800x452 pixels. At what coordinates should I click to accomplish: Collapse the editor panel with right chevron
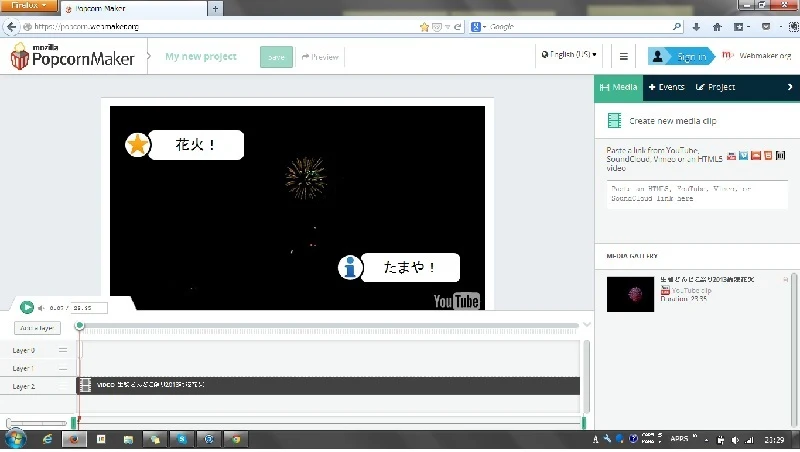coord(790,87)
